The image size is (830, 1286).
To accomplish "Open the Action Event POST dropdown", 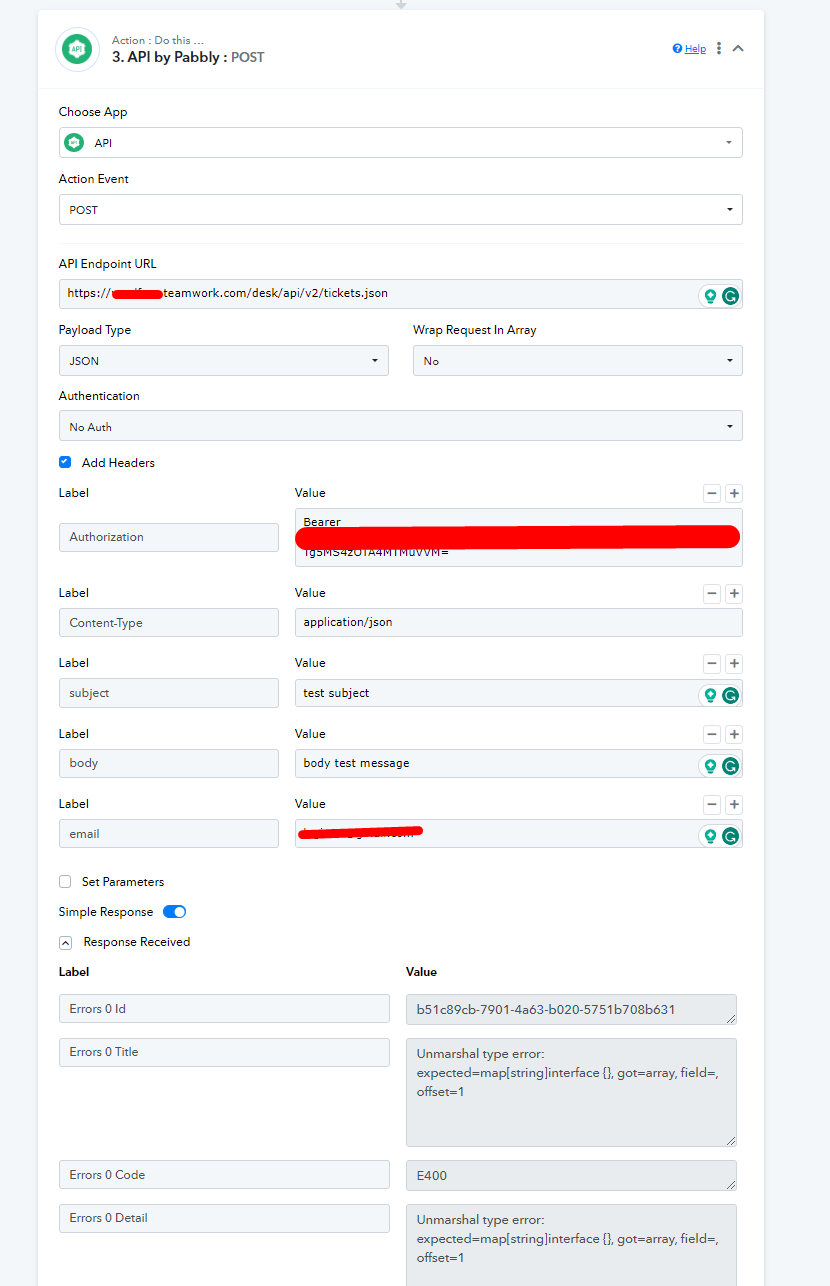I will pyautogui.click(x=400, y=210).
